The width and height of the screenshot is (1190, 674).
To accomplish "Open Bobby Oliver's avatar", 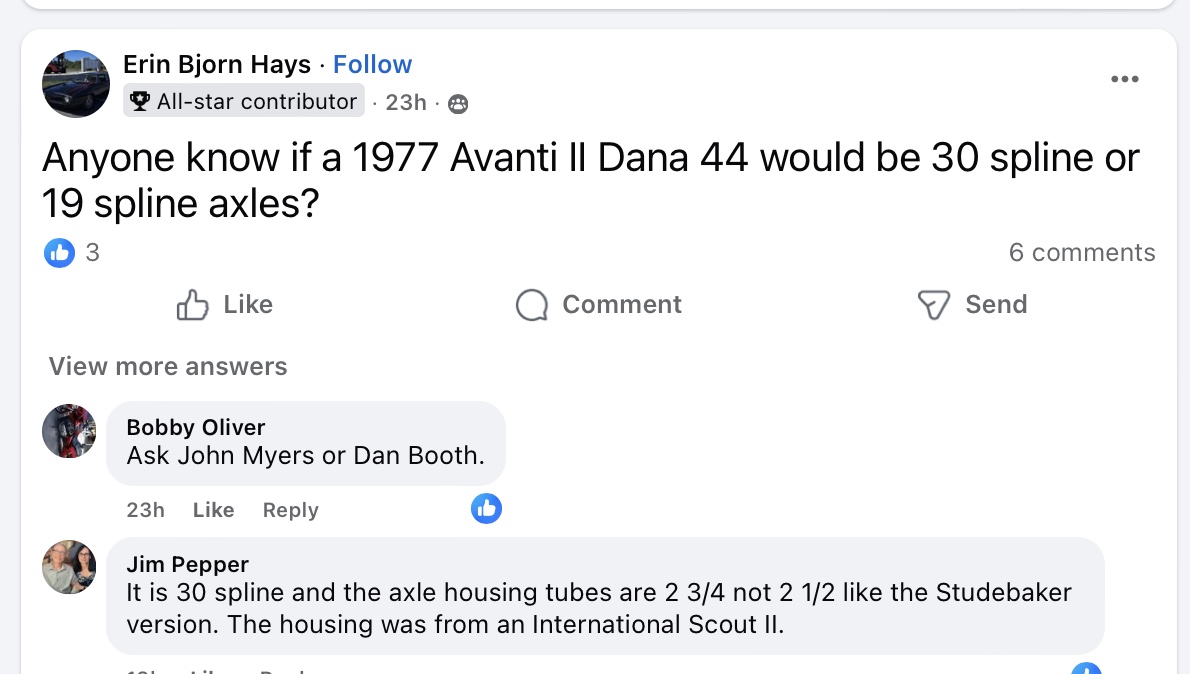I will 69,431.
